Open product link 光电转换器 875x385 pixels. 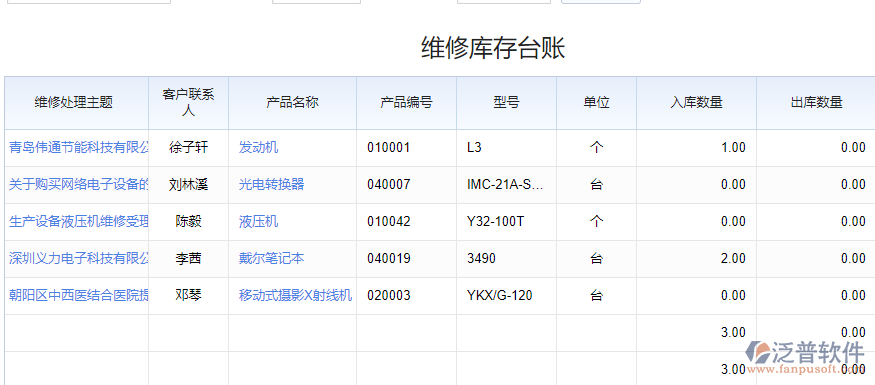272,184
